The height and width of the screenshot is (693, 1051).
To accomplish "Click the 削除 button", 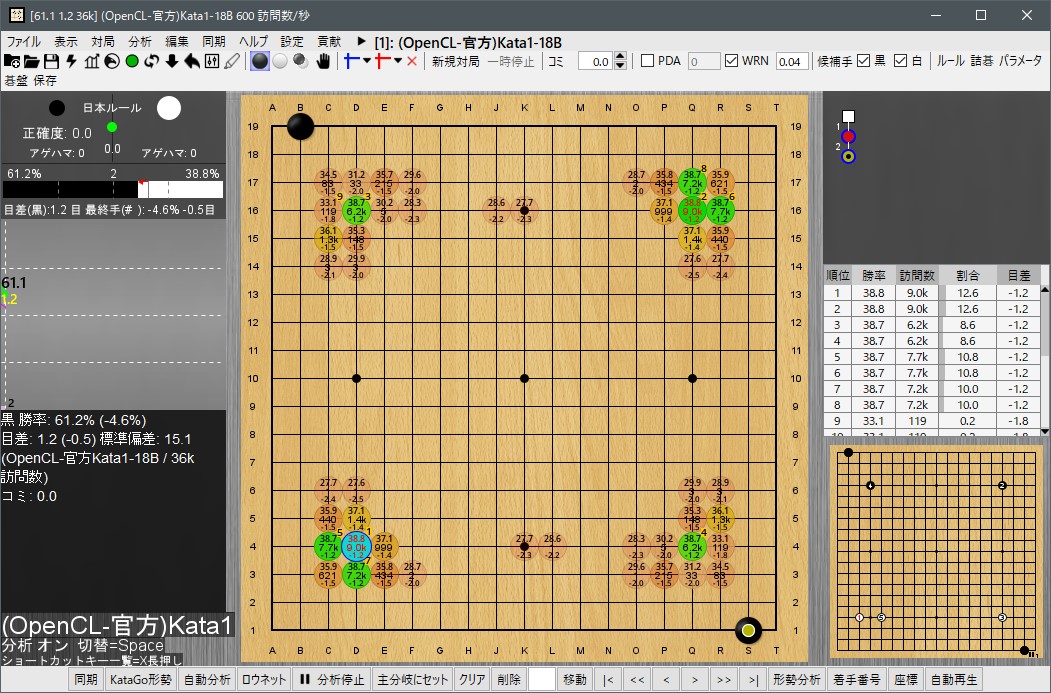I will [509, 679].
